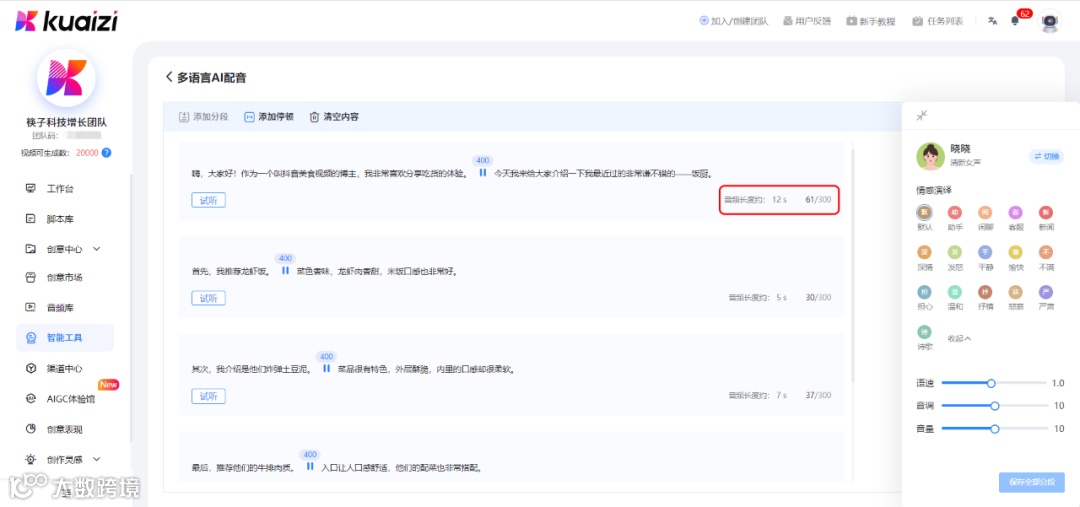Open 创意表现 in the sidebar
1080x507 pixels.
click(64, 429)
